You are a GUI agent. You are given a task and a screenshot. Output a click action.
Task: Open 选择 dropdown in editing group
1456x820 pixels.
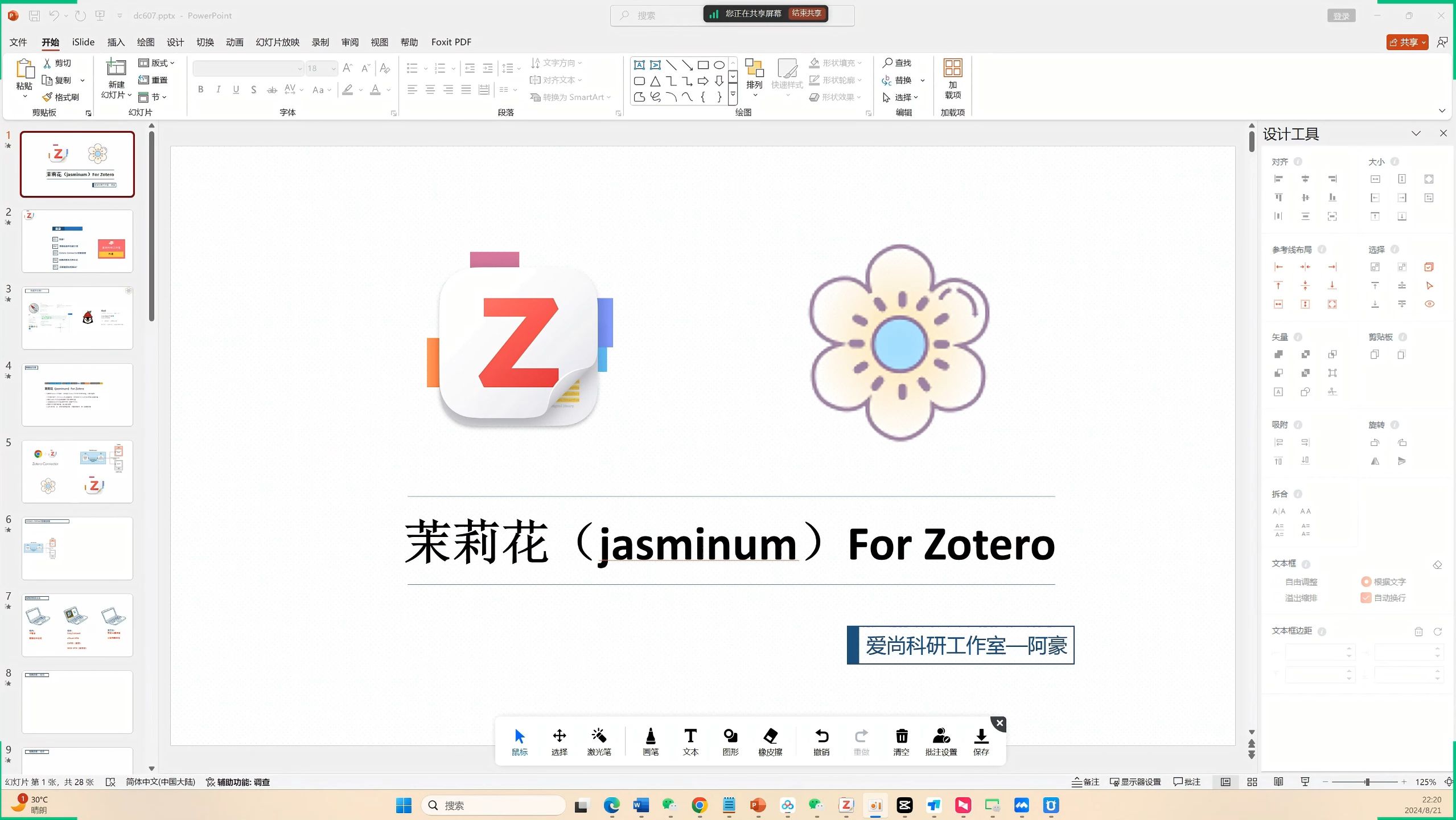point(900,97)
